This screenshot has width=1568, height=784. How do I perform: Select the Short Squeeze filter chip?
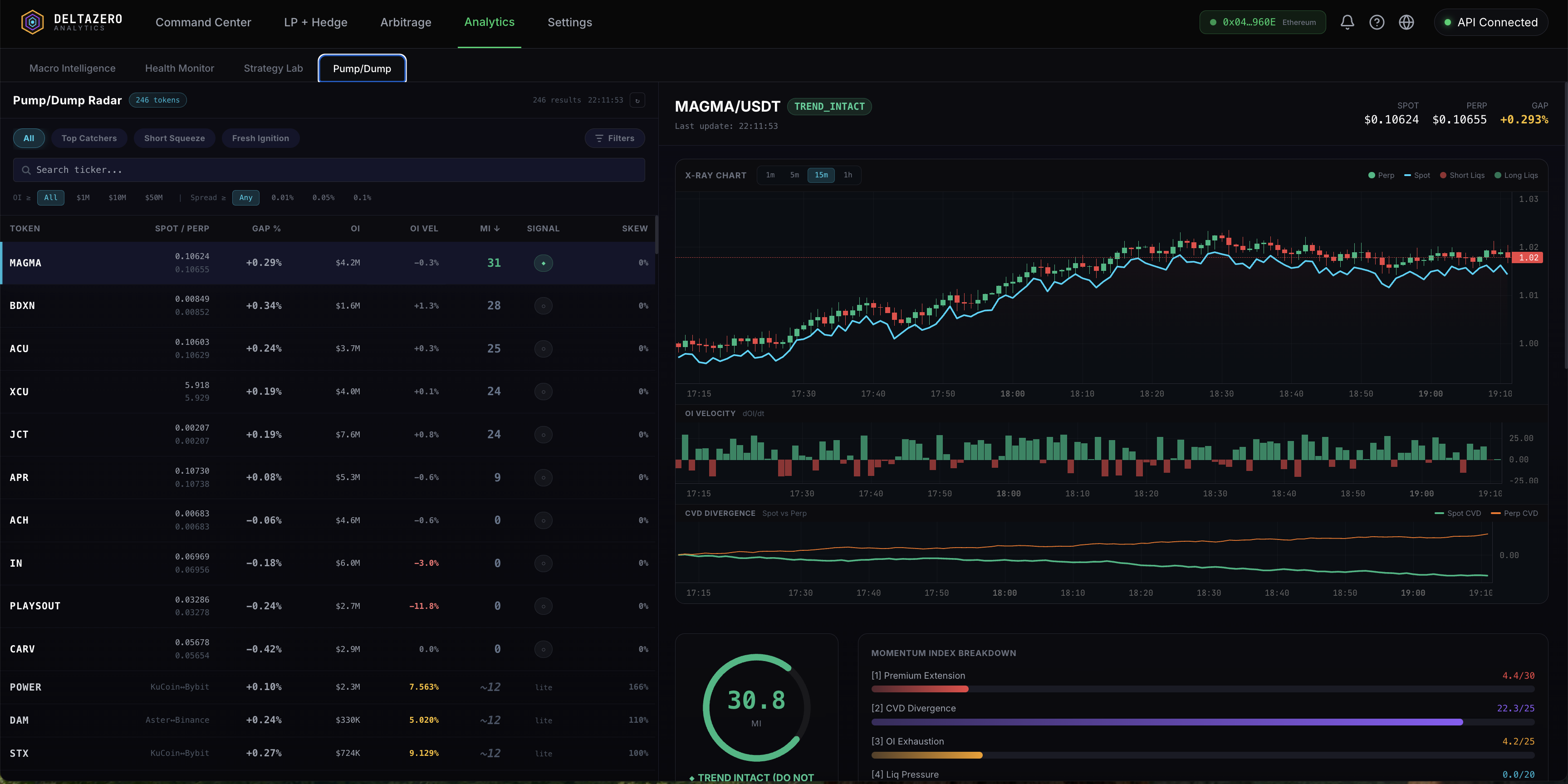pos(174,138)
